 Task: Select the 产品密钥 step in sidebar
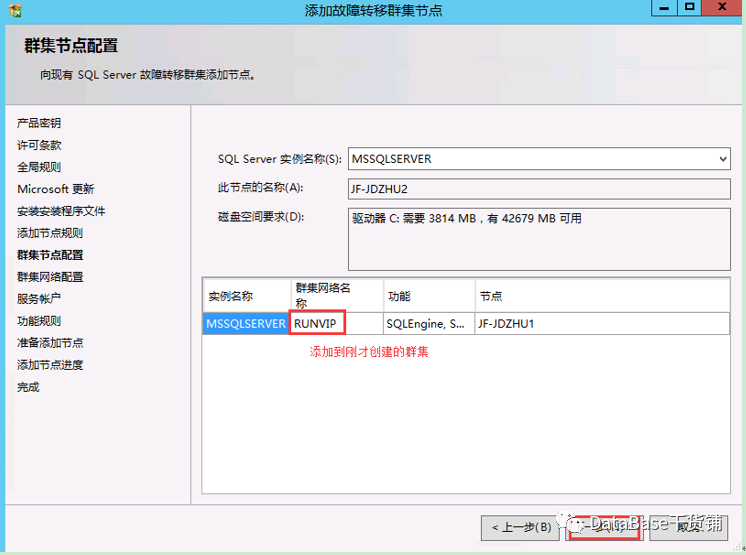pyautogui.click(x=39, y=123)
